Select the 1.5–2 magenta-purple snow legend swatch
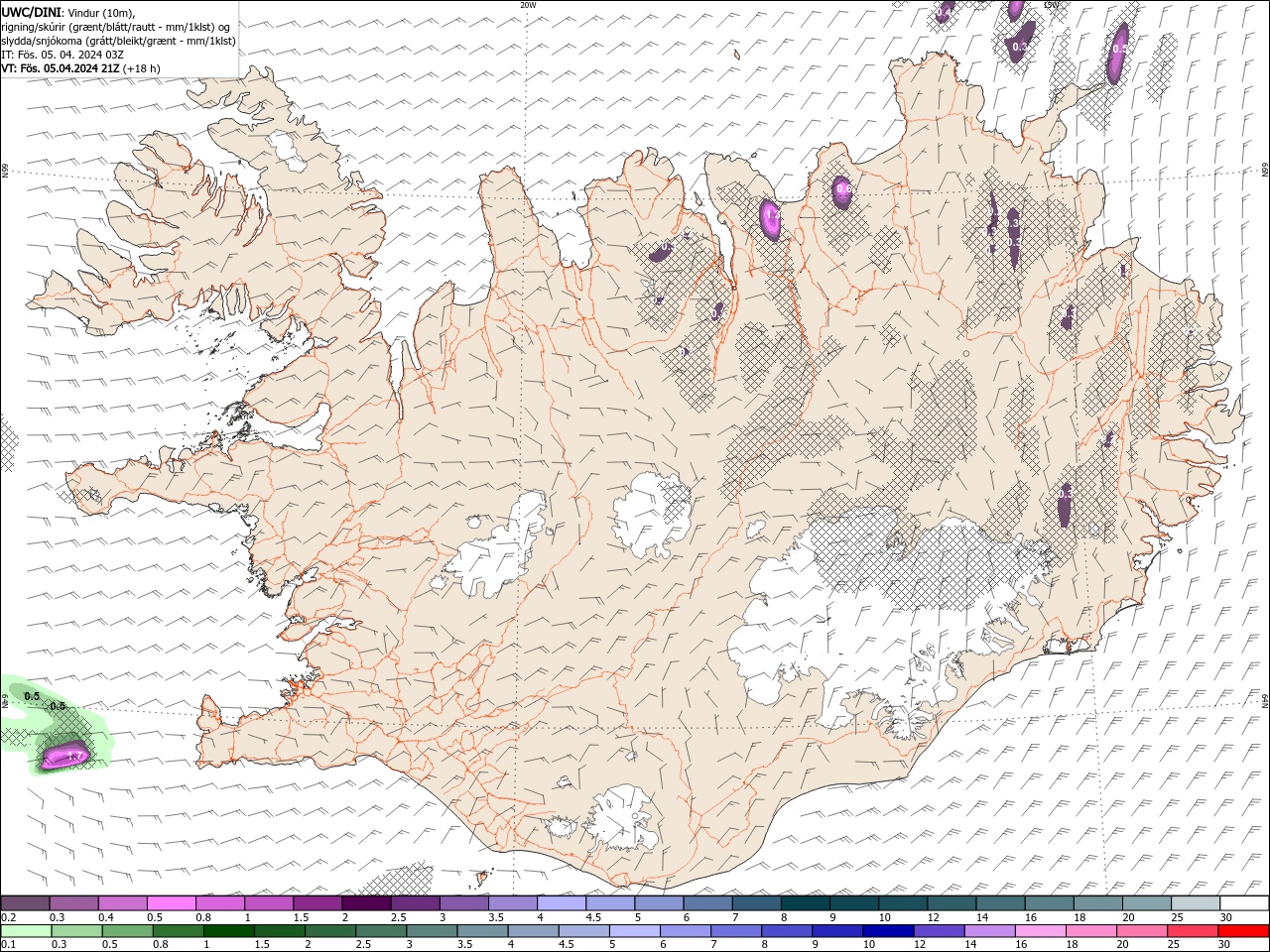The image size is (1270, 952). coord(317,903)
